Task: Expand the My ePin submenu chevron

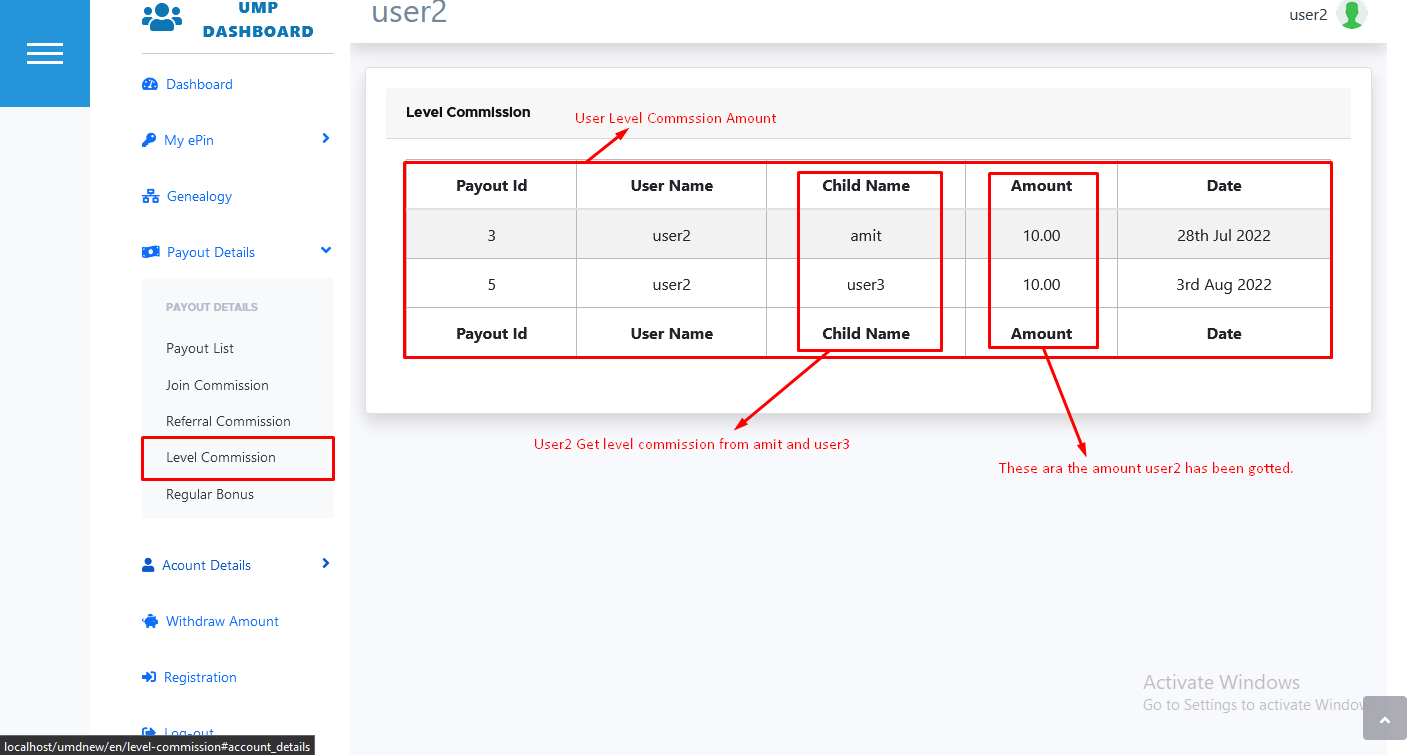Action: [325, 139]
